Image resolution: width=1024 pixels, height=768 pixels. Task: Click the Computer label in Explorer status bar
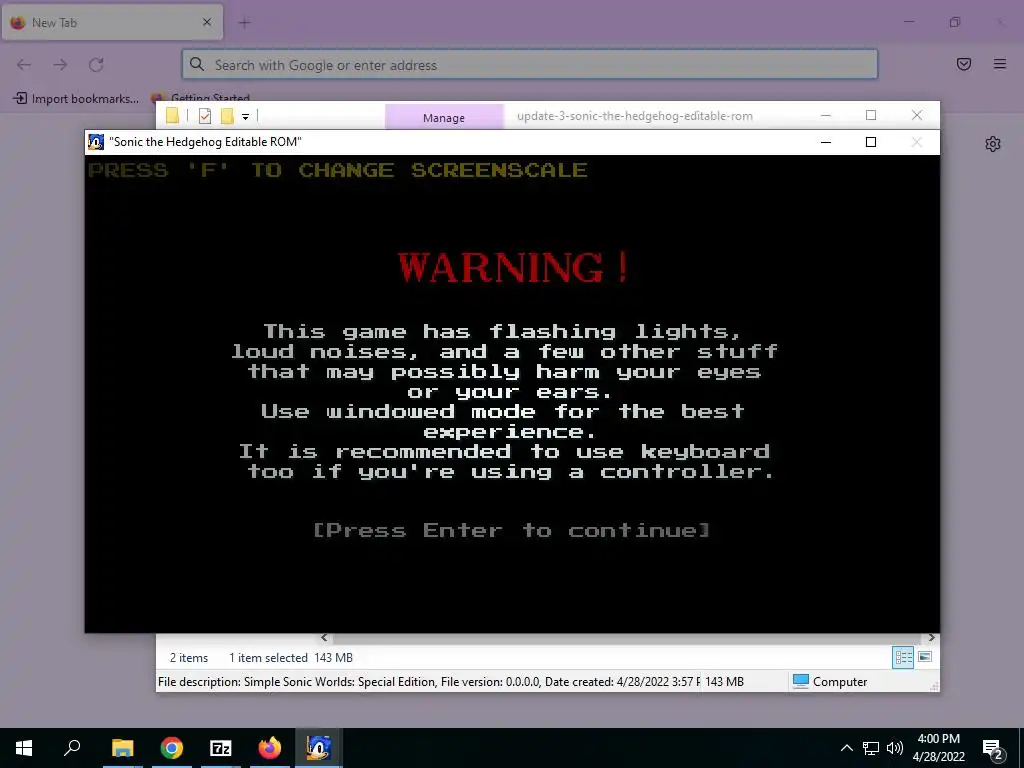pos(840,682)
